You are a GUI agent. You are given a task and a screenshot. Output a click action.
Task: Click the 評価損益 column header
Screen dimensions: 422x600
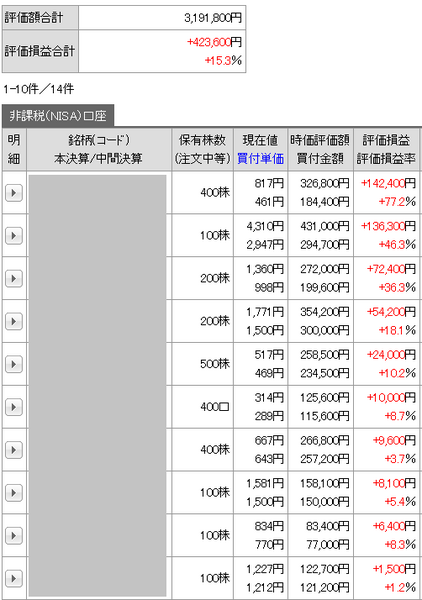(x=386, y=140)
